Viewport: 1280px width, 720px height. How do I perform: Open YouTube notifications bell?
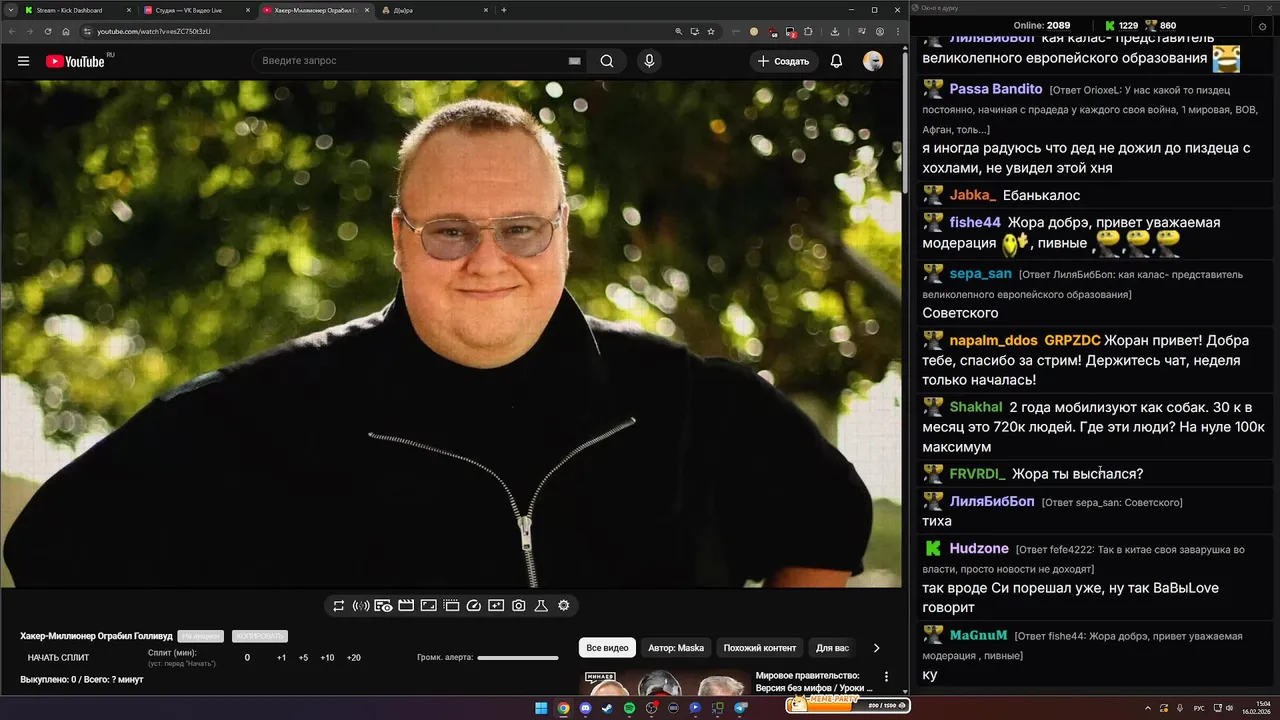pos(837,61)
